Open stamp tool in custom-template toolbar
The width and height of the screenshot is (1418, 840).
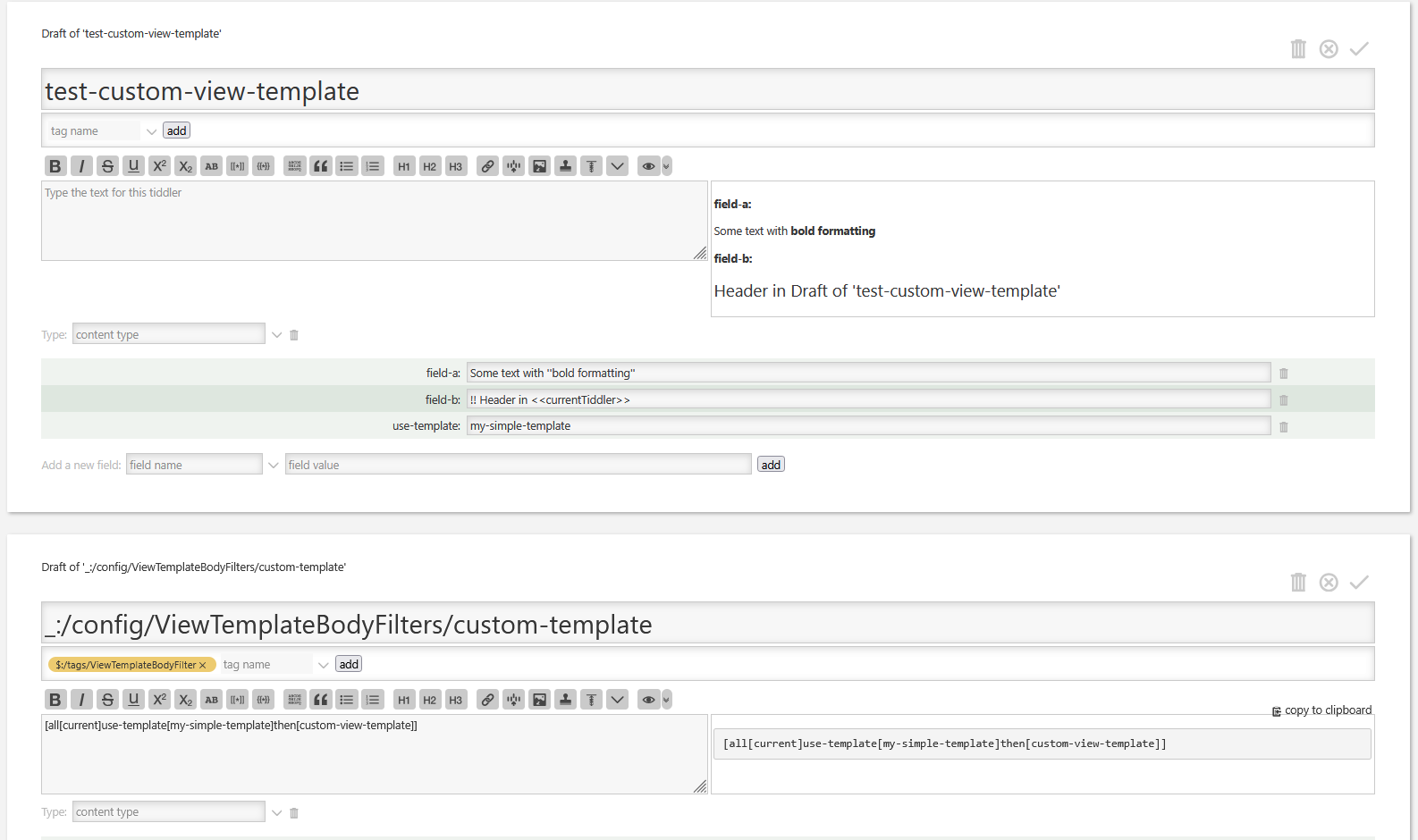[565, 700]
